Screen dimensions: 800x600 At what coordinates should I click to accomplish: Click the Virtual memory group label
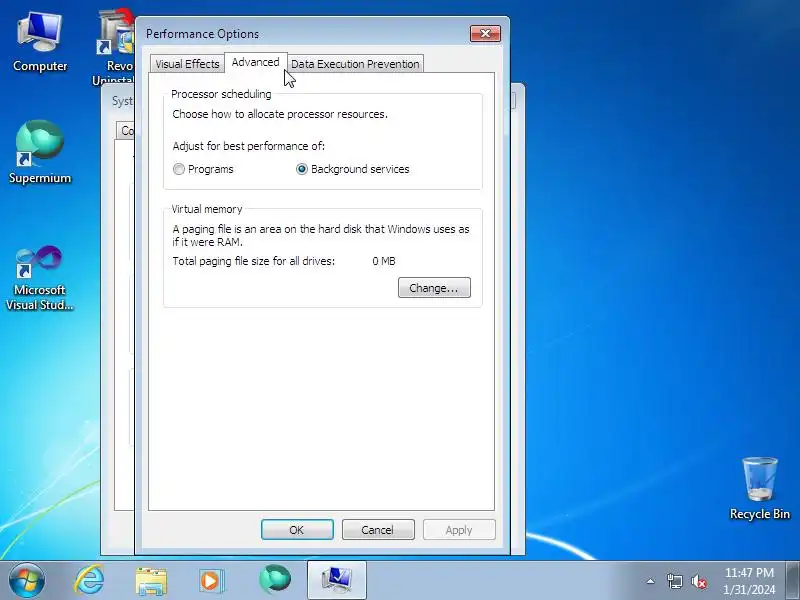pos(207,209)
